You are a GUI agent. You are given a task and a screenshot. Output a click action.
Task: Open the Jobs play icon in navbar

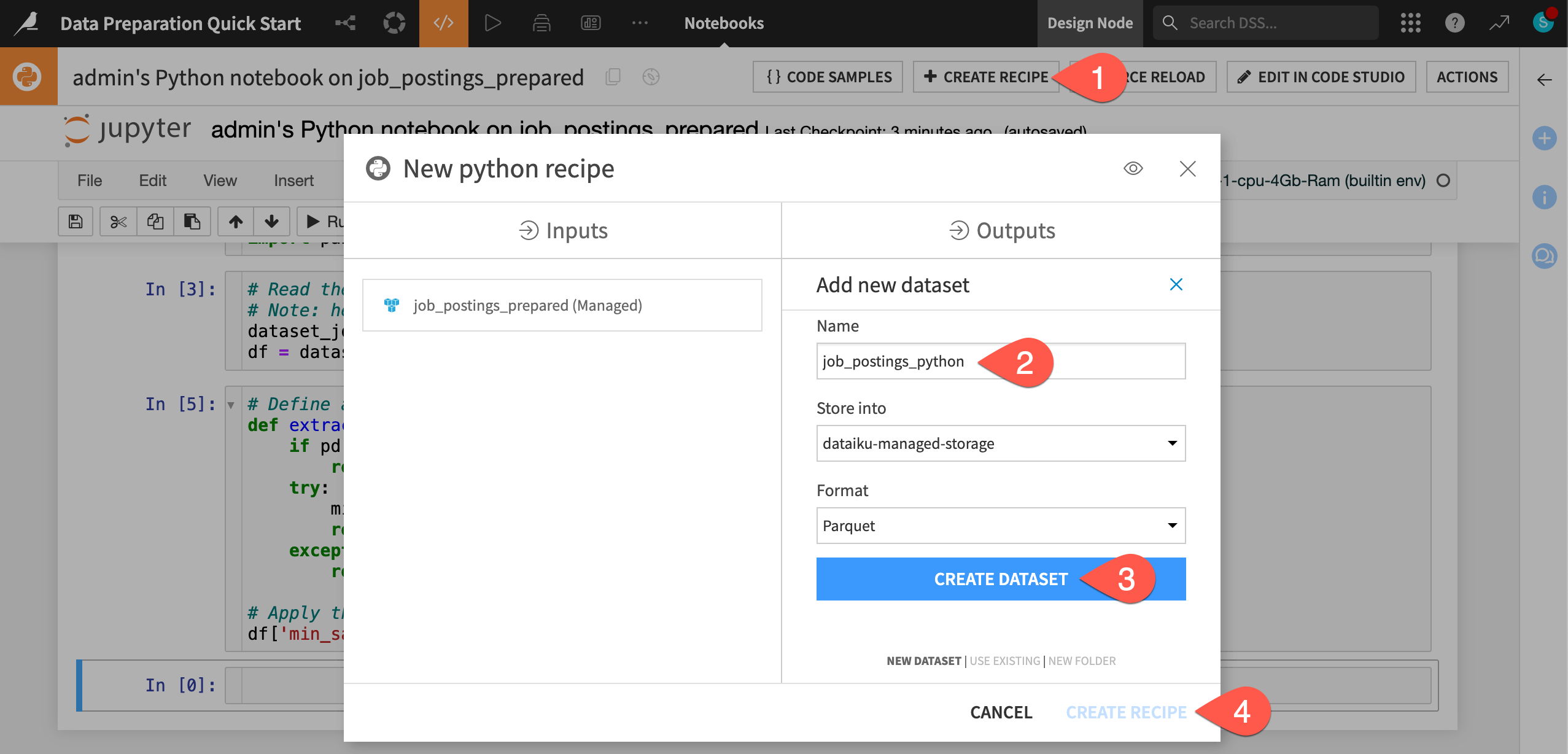(x=492, y=23)
